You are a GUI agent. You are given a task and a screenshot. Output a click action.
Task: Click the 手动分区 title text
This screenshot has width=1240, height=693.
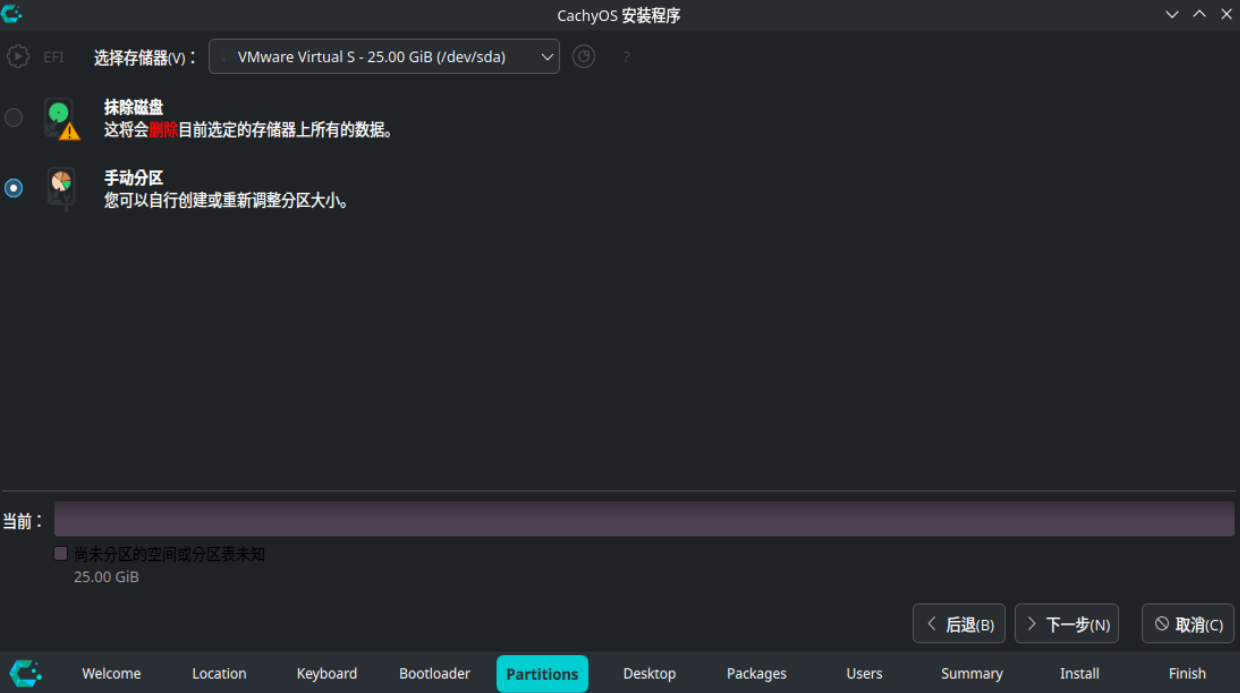pyautogui.click(x=134, y=178)
